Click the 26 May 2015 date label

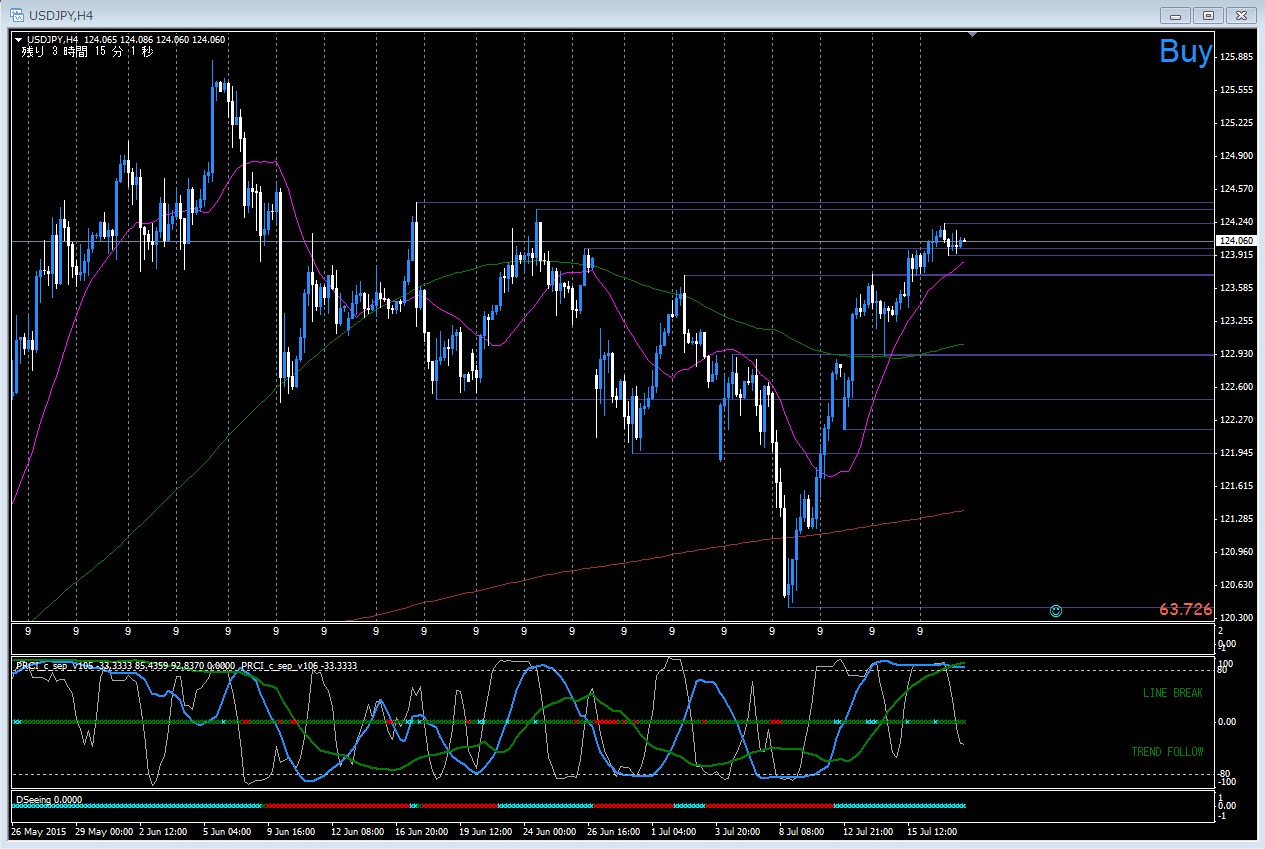[40, 832]
